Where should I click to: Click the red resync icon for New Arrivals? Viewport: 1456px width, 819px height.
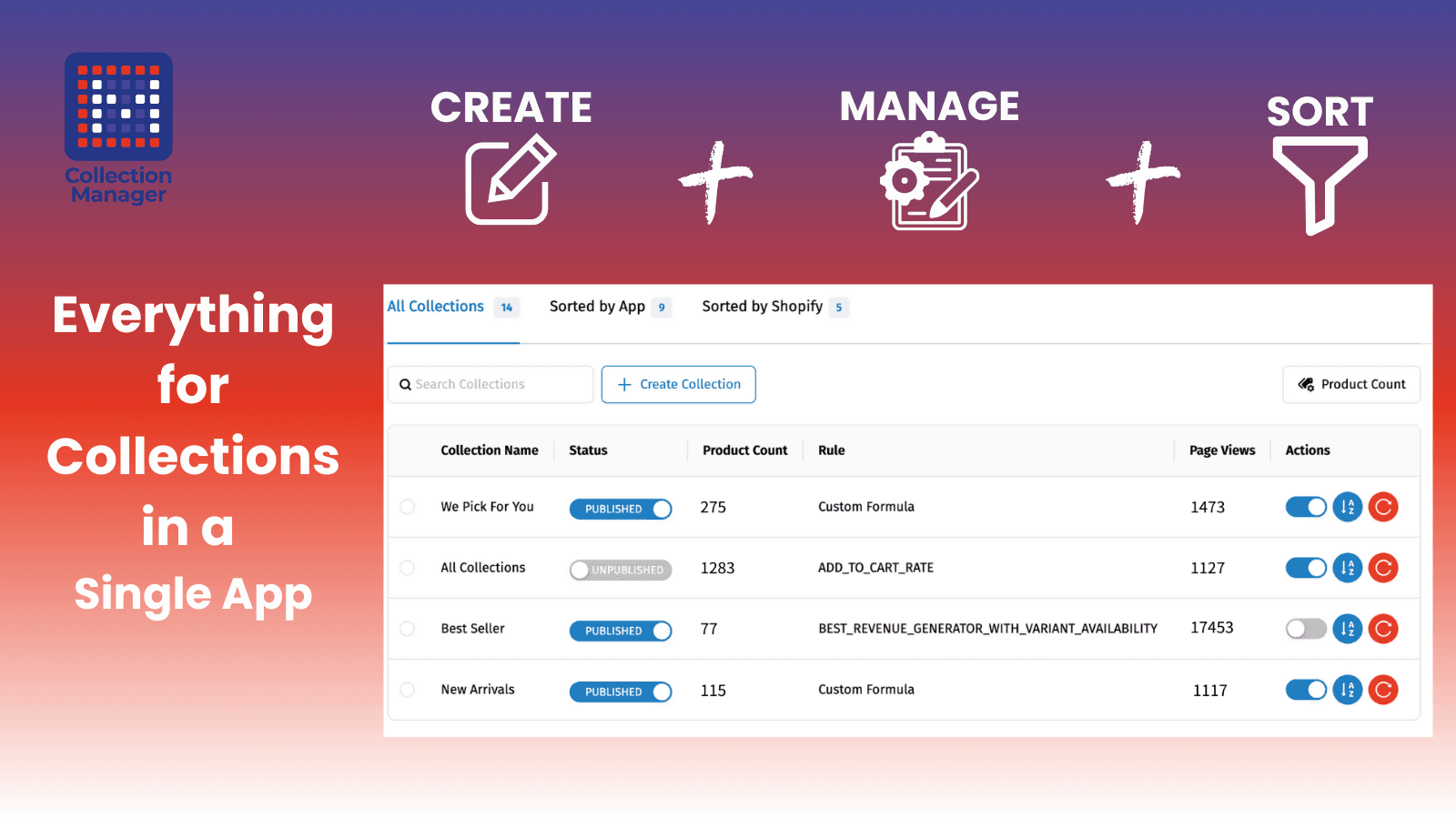pos(1384,690)
